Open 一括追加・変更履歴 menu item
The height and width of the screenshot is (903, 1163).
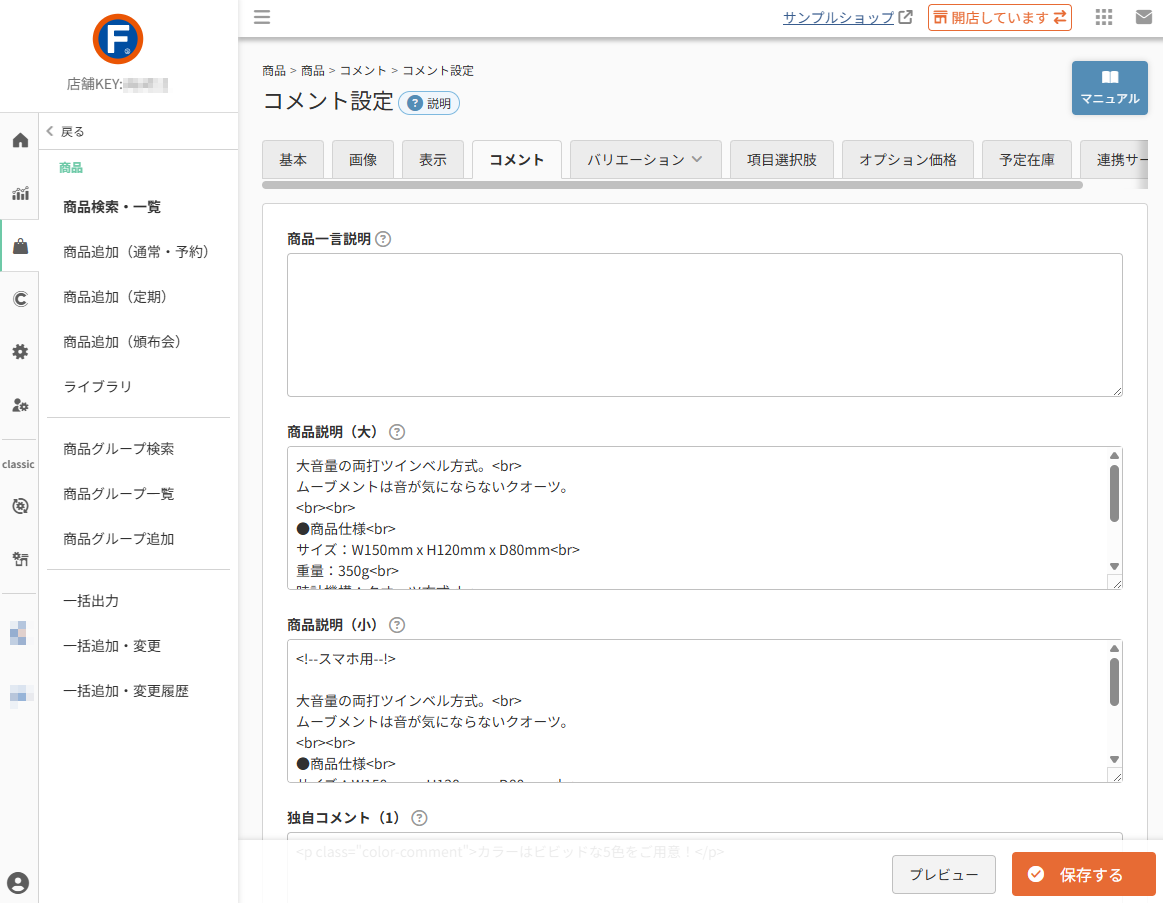point(126,691)
